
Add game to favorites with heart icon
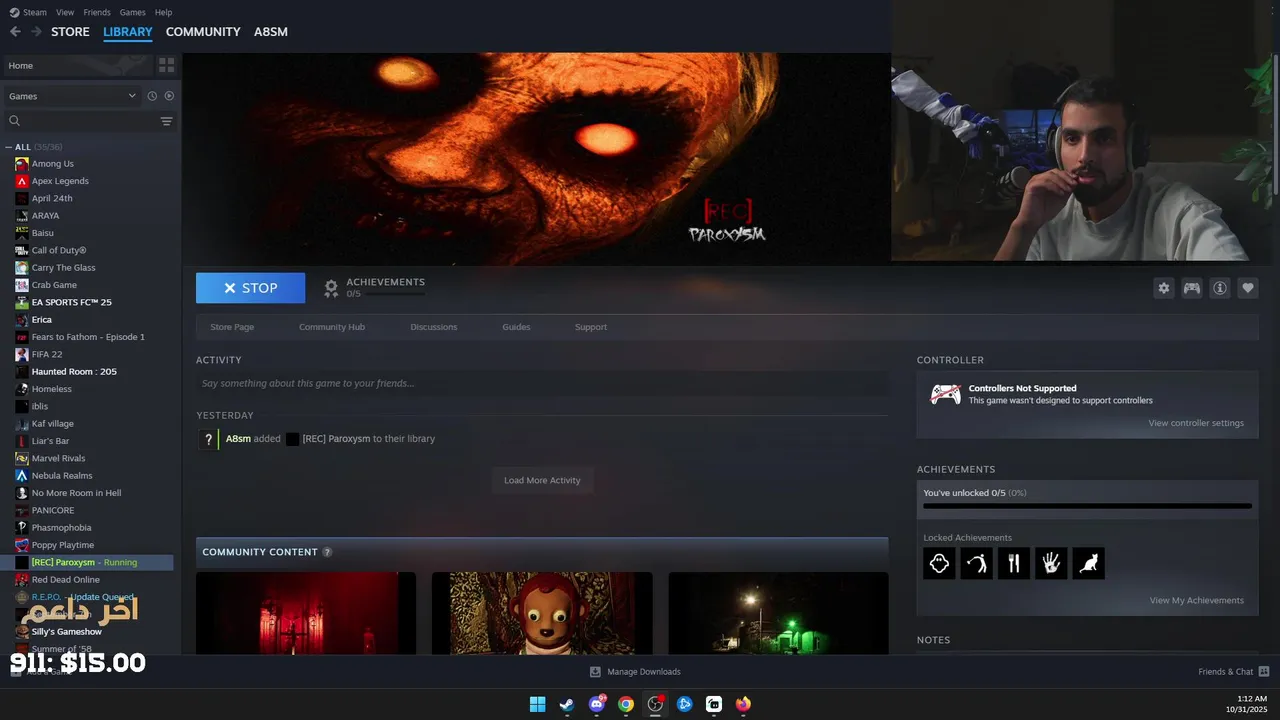[x=1247, y=288]
